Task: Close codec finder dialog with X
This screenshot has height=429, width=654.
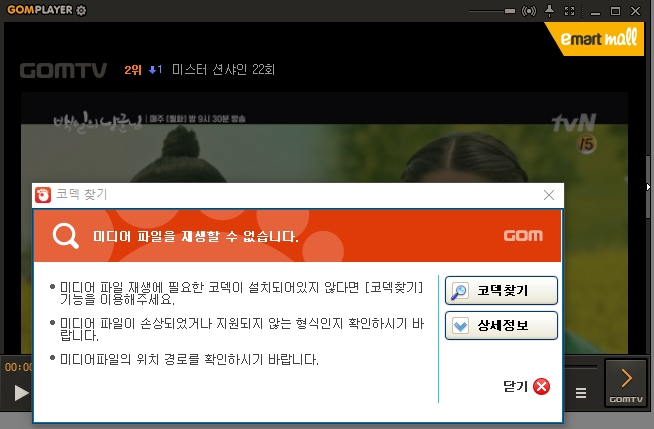Action: [549, 195]
